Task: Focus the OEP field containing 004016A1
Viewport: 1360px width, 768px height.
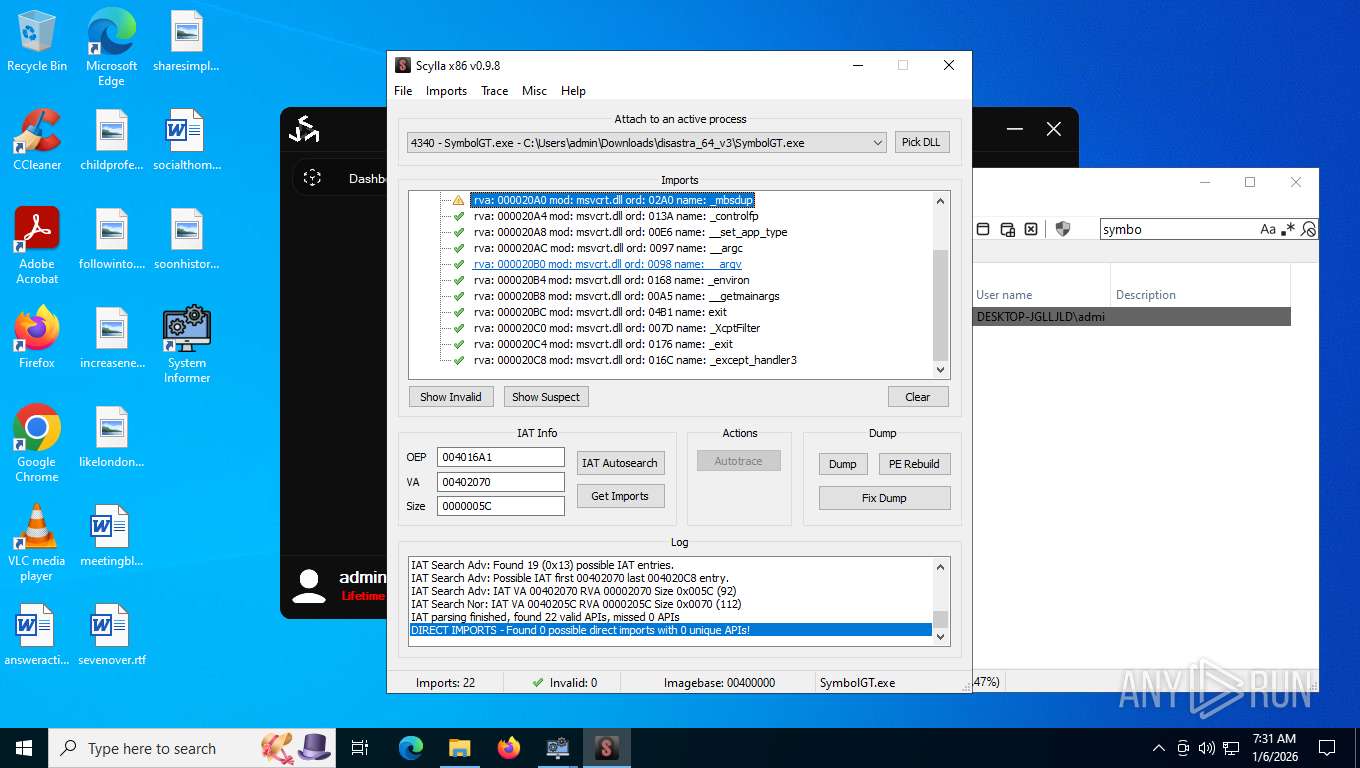Action: point(500,457)
